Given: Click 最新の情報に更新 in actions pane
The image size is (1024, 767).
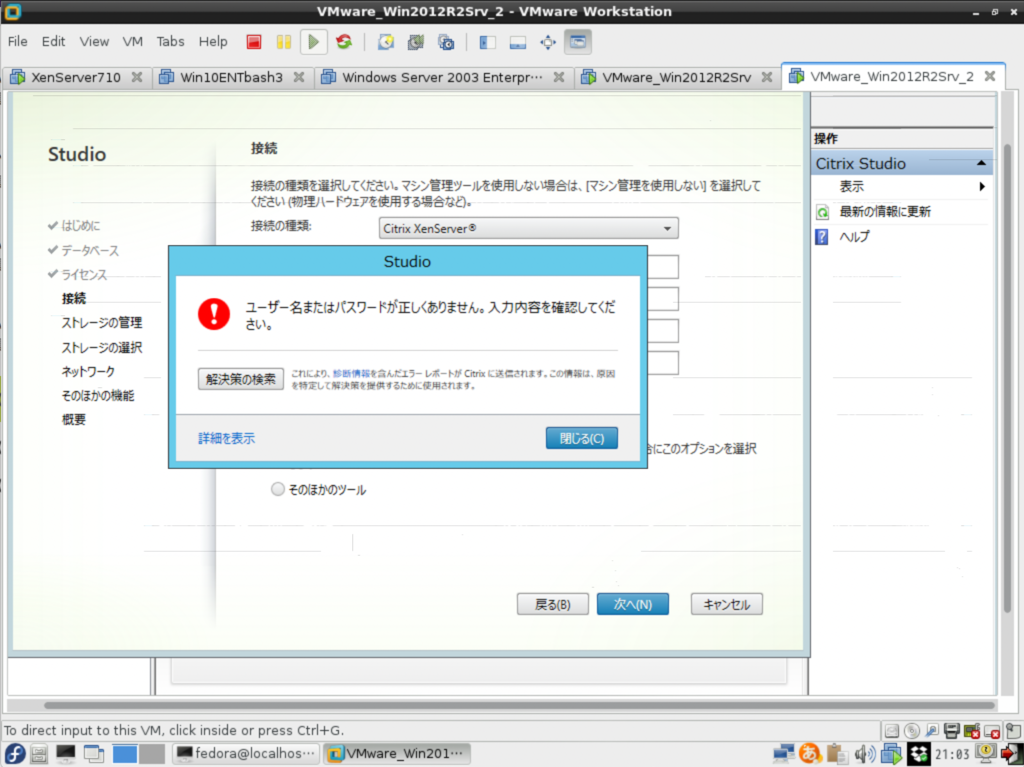Looking at the screenshot, I should click(884, 212).
